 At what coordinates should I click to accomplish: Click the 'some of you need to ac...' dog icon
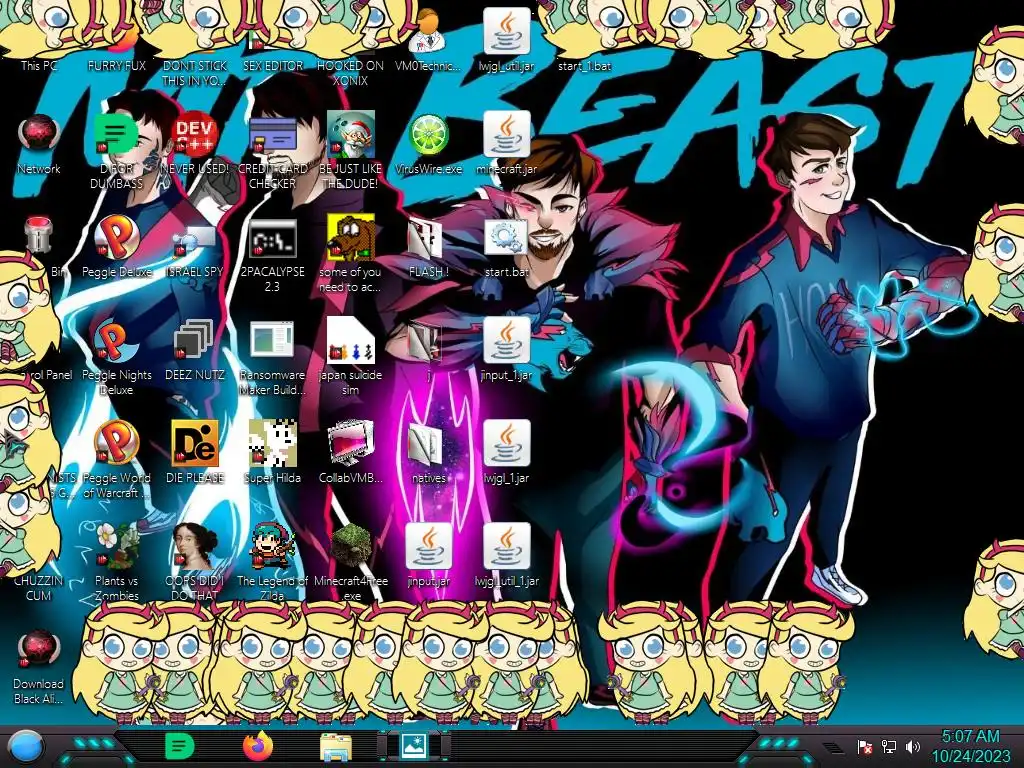351,238
